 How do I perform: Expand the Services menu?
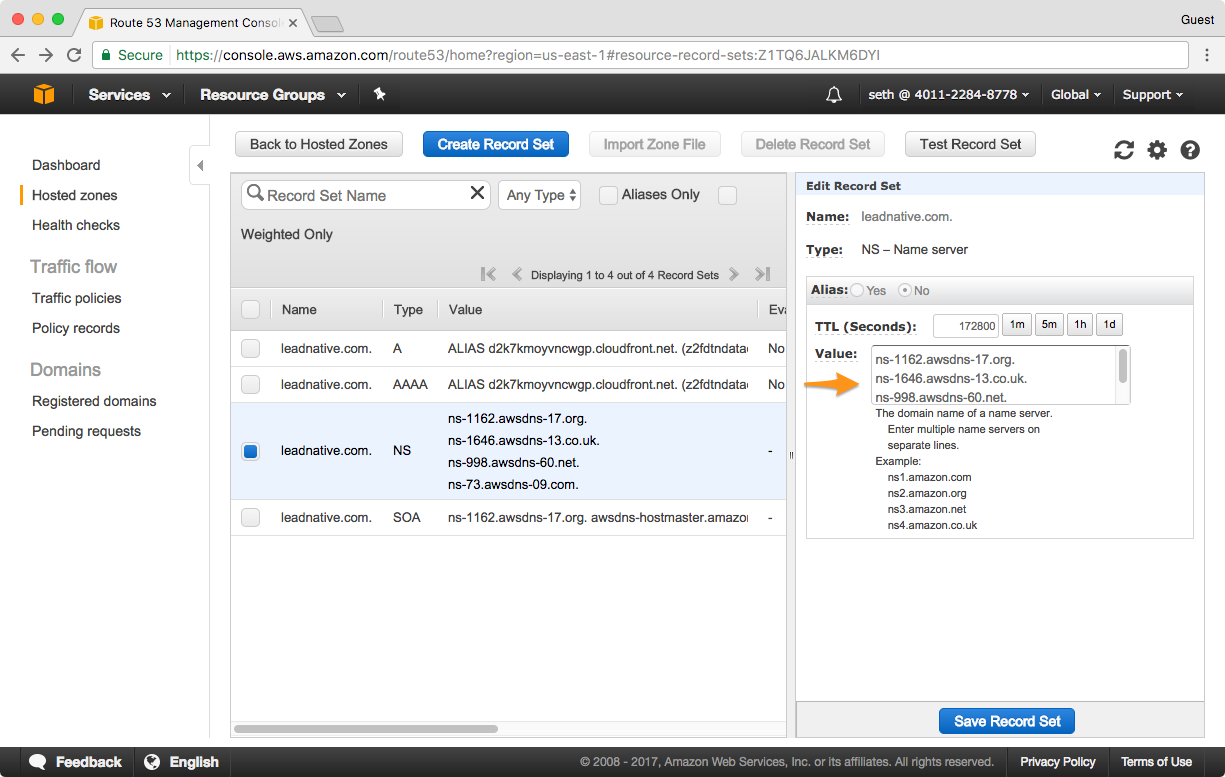(x=129, y=94)
